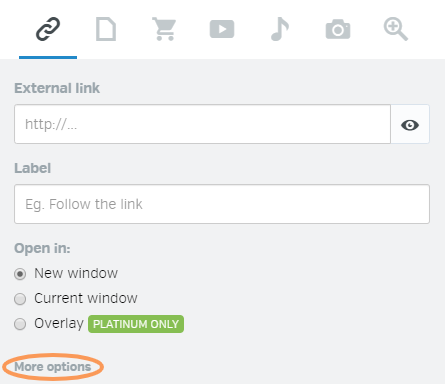The width and height of the screenshot is (445, 384).
Task: Select the video play icon tab
Action: (x=222, y=29)
